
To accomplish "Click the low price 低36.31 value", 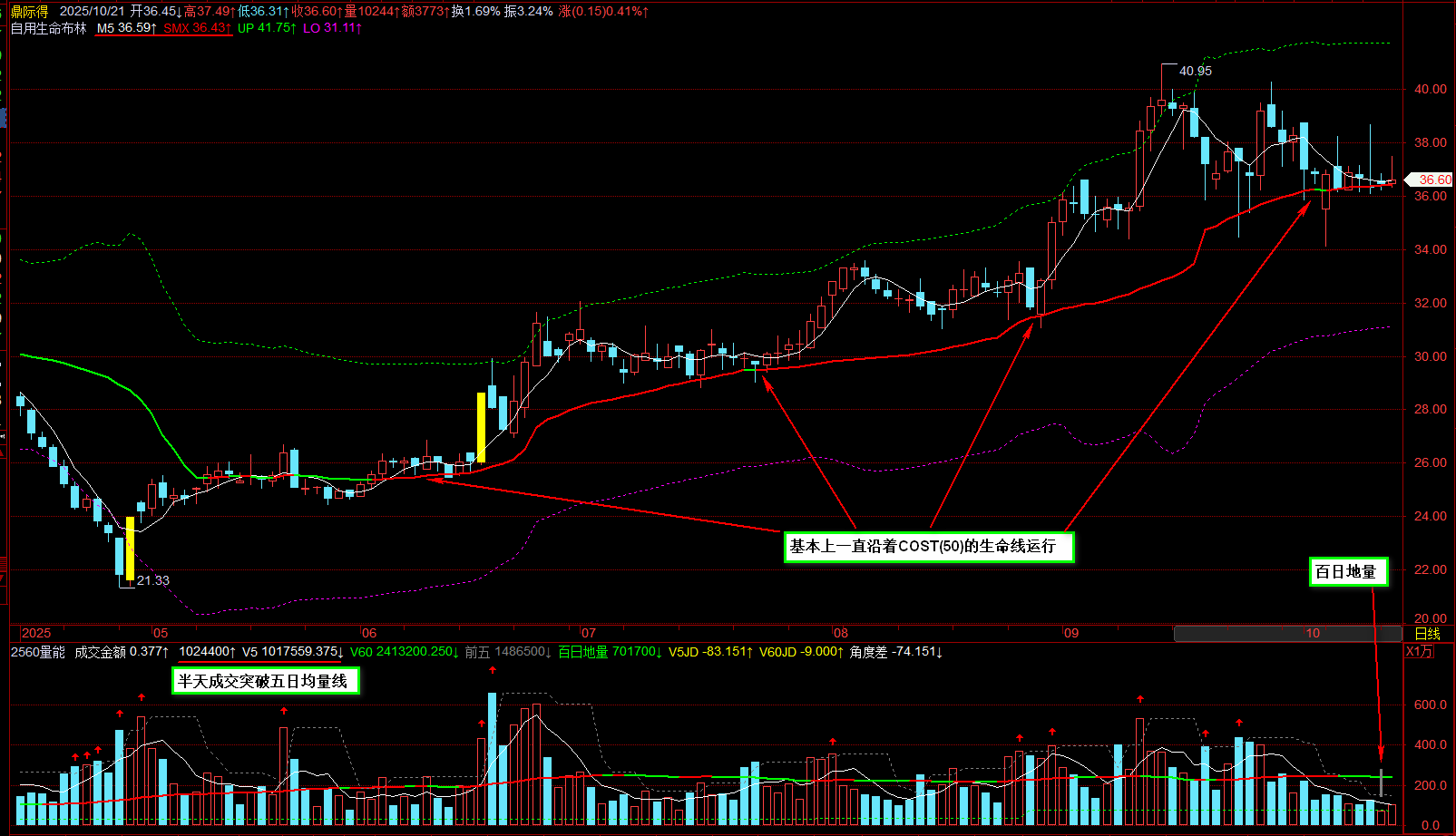I will (263, 11).
